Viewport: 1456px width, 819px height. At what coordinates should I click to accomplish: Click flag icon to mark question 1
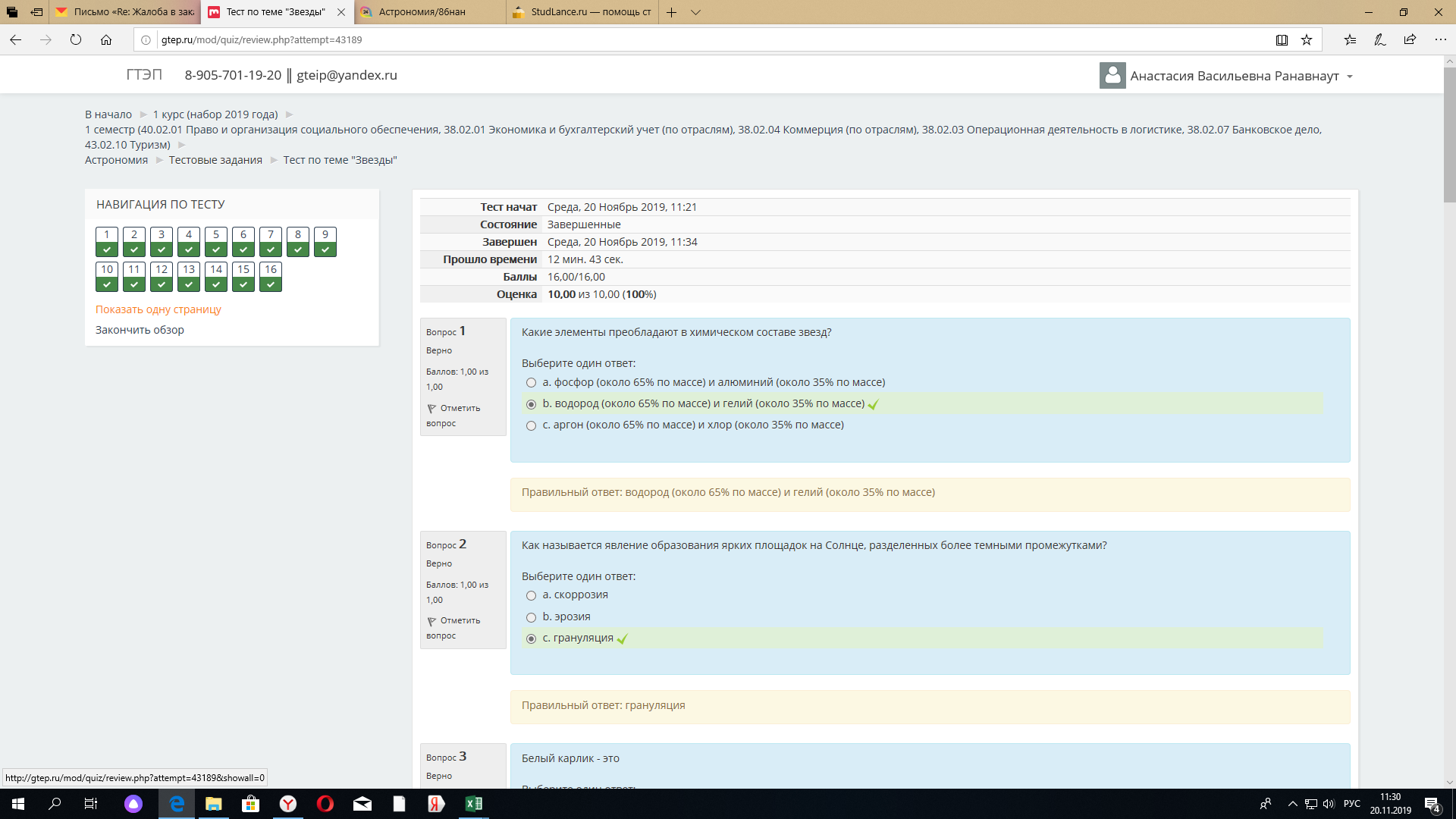coord(431,409)
